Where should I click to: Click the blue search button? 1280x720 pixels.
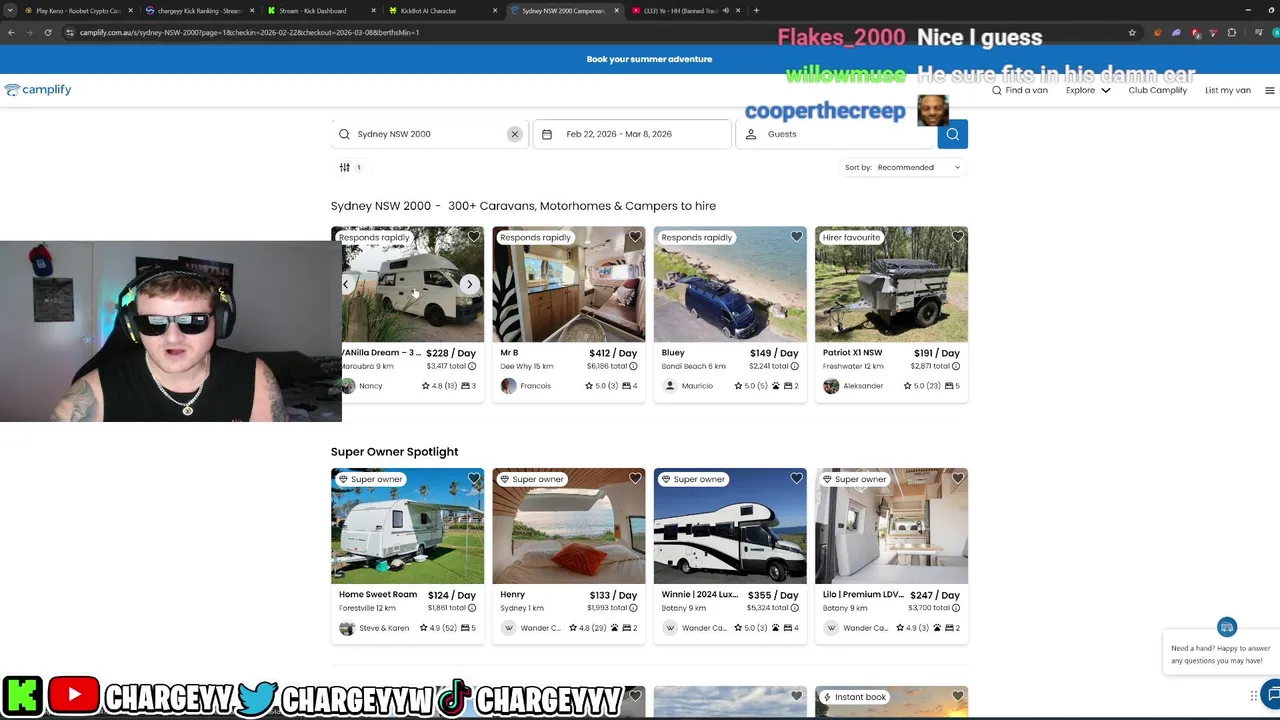pos(952,134)
